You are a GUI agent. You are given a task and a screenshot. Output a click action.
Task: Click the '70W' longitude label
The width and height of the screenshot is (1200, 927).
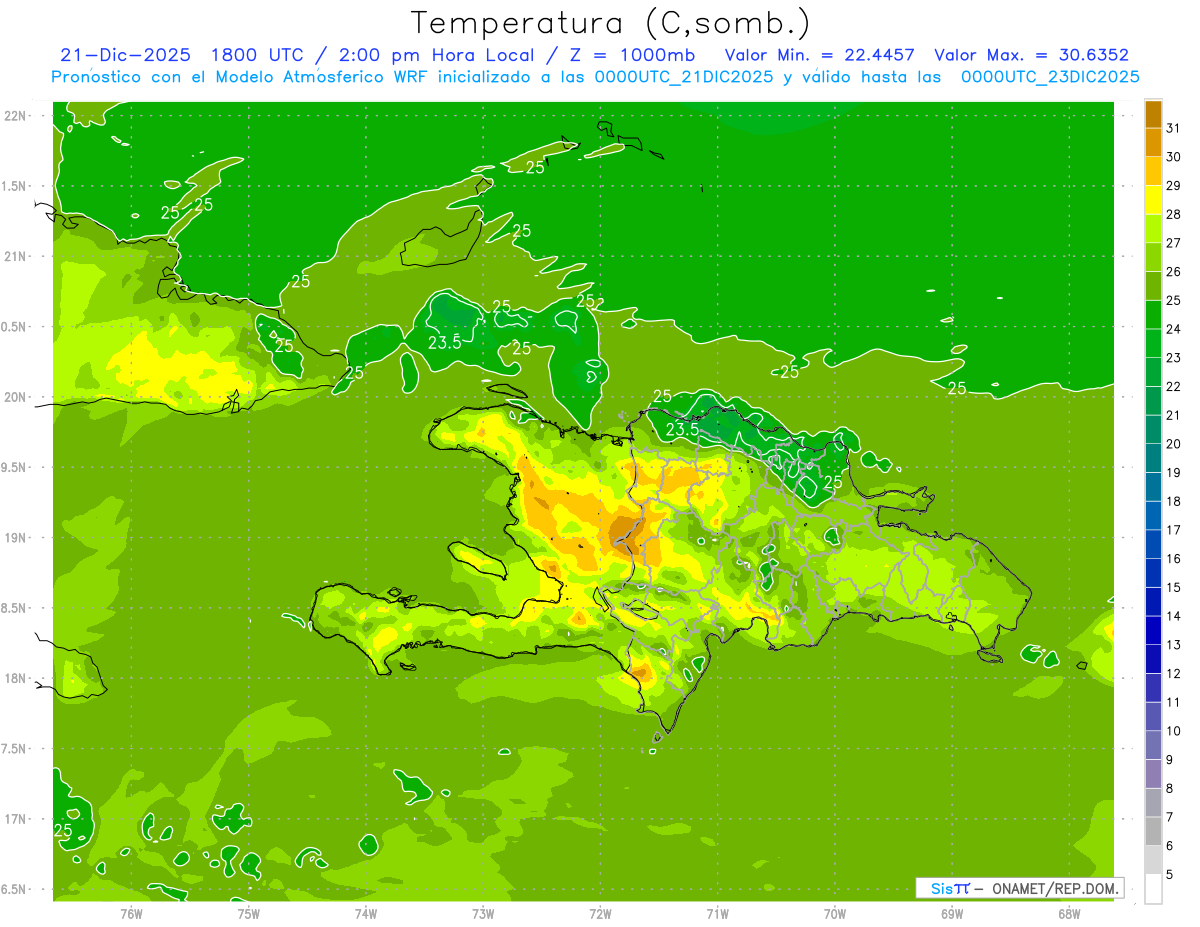(835, 913)
